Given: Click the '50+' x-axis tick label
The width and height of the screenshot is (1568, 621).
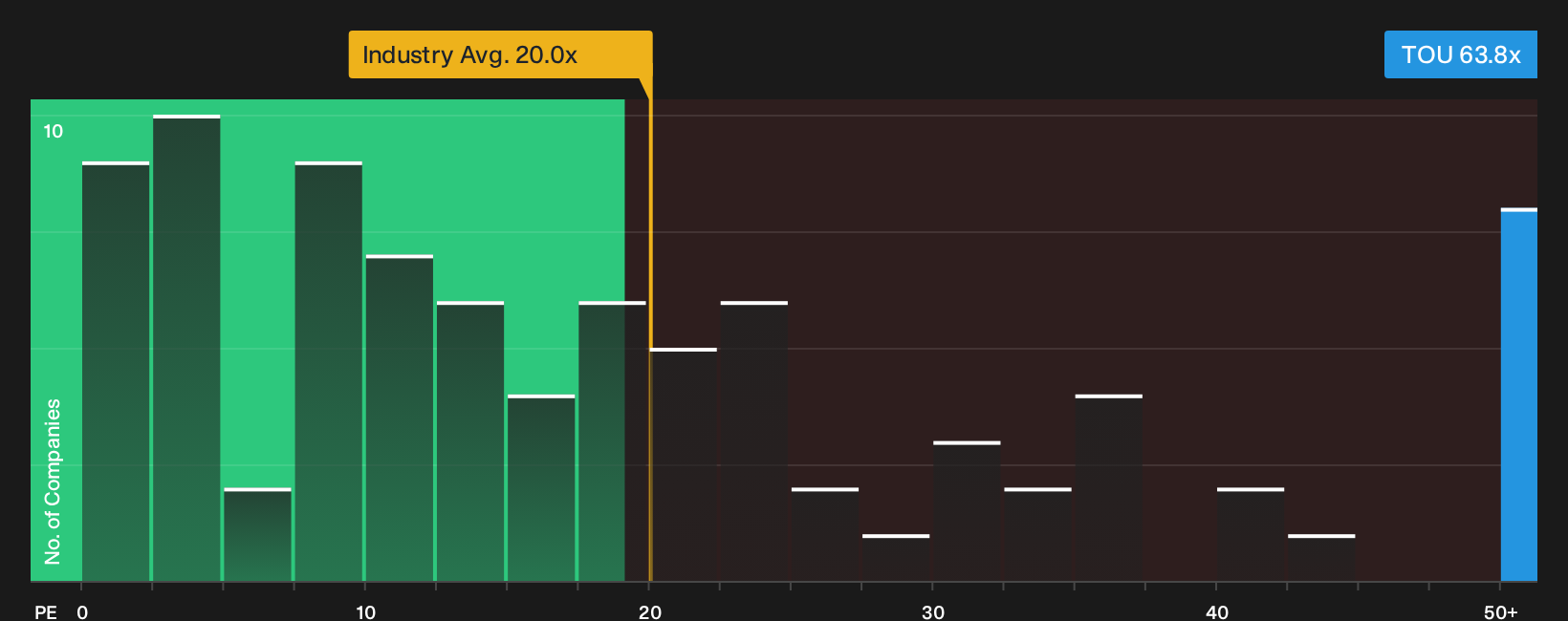Looking at the screenshot, I should 1501,612.
